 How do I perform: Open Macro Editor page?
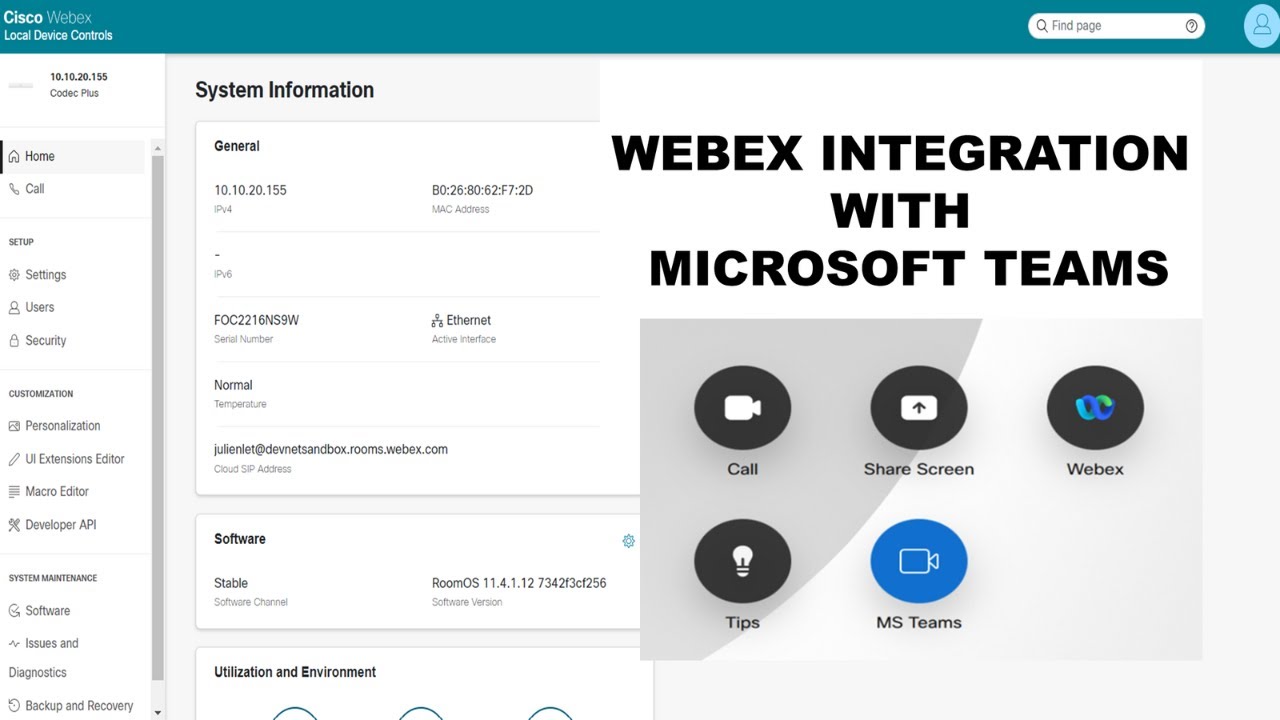pyautogui.click(x=73, y=492)
